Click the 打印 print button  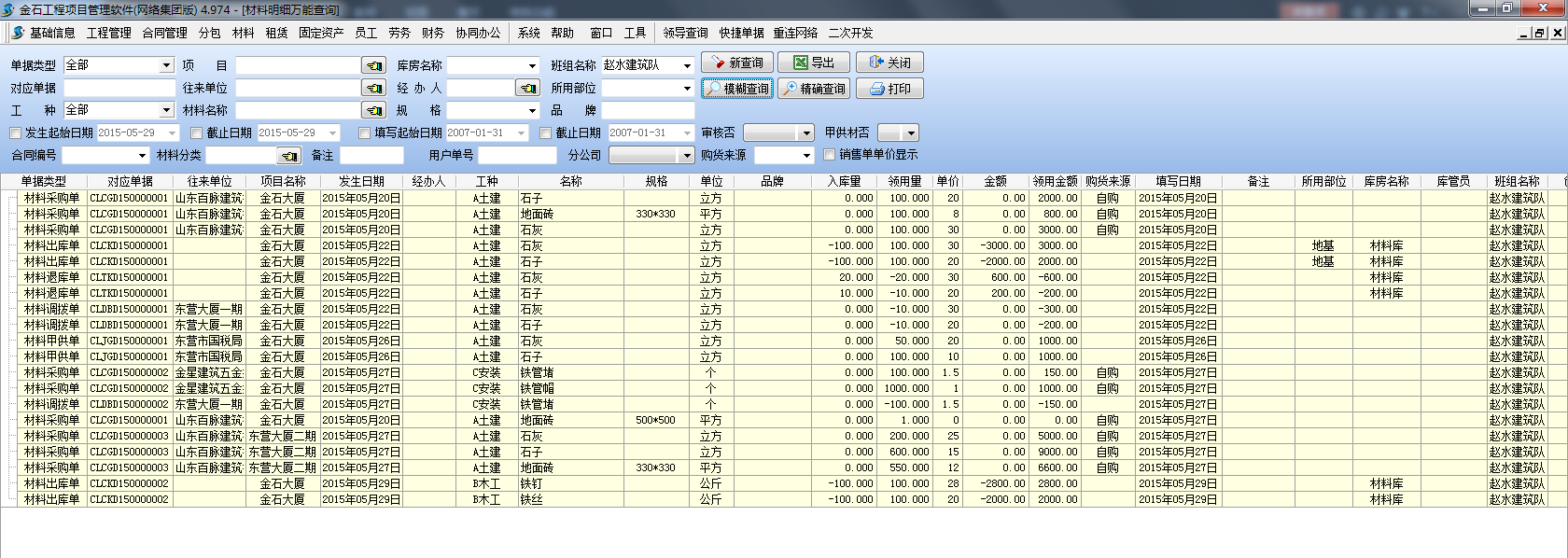click(x=889, y=89)
